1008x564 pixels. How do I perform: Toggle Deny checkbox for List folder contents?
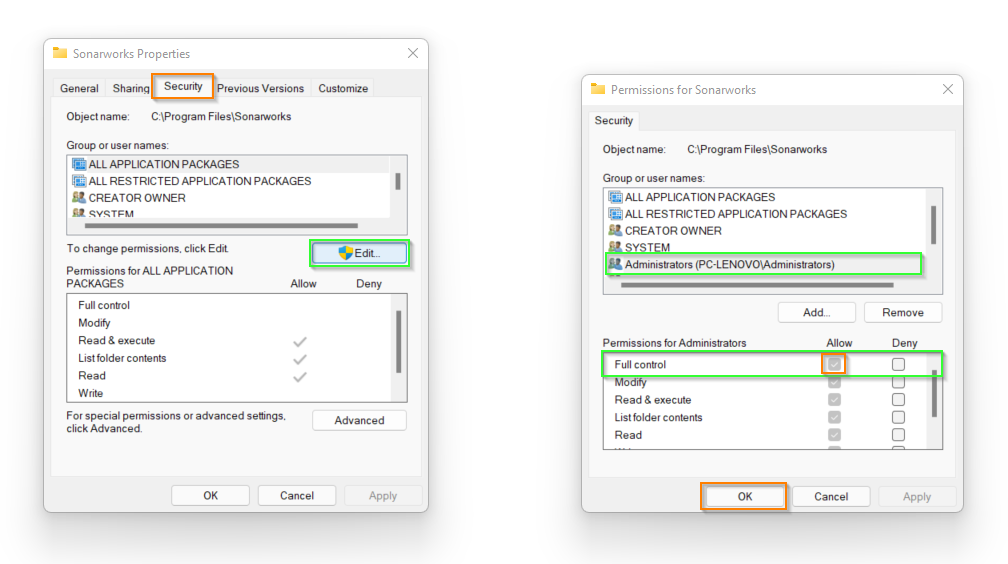tap(898, 417)
